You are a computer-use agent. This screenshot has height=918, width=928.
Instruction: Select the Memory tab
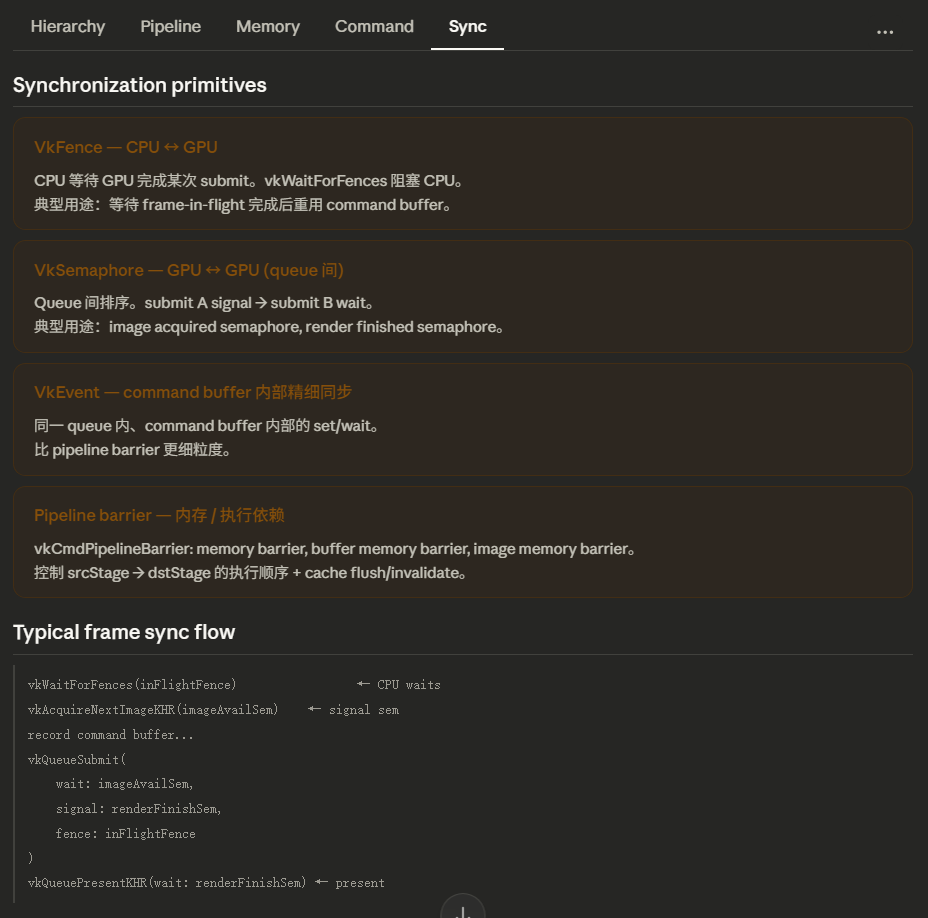tap(268, 27)
